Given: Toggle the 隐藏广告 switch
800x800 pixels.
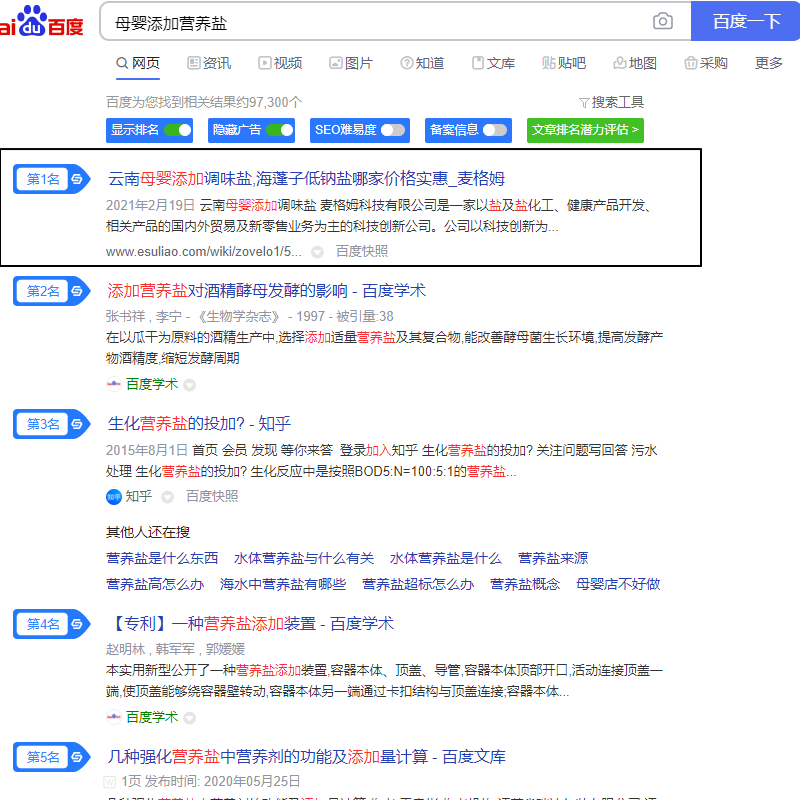Looking at the screenshot, I should (x=280, y=130).
